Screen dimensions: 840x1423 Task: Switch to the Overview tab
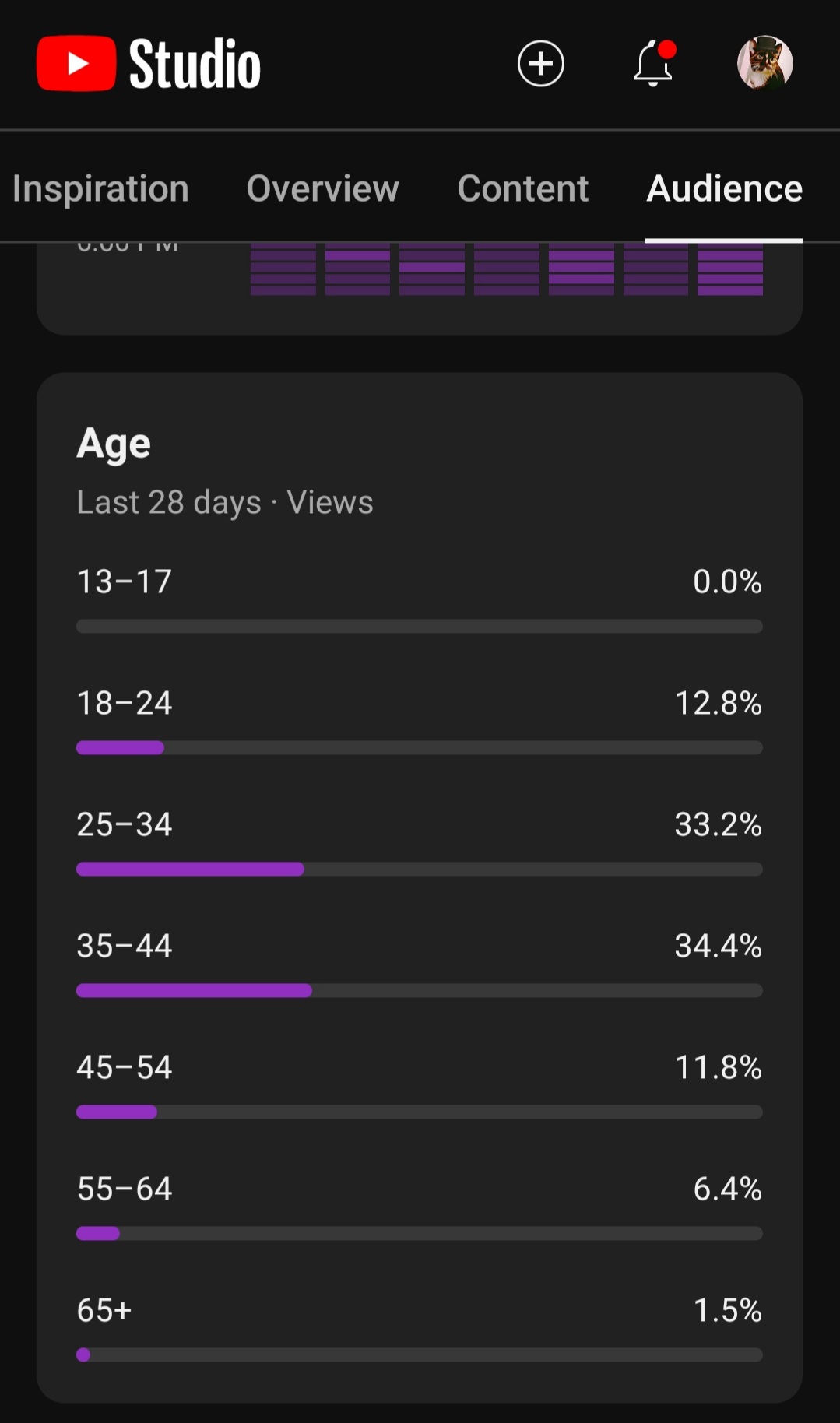(322, 188)
